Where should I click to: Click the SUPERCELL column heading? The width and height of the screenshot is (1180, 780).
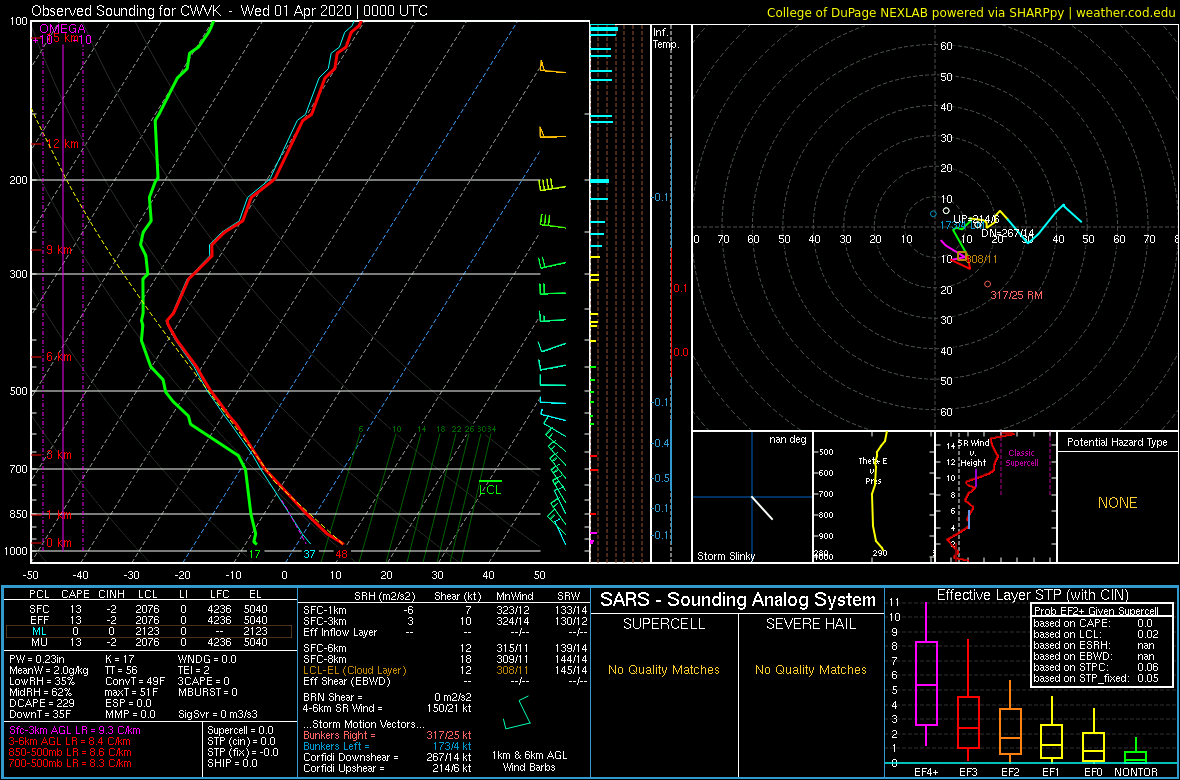coord(664,626)
